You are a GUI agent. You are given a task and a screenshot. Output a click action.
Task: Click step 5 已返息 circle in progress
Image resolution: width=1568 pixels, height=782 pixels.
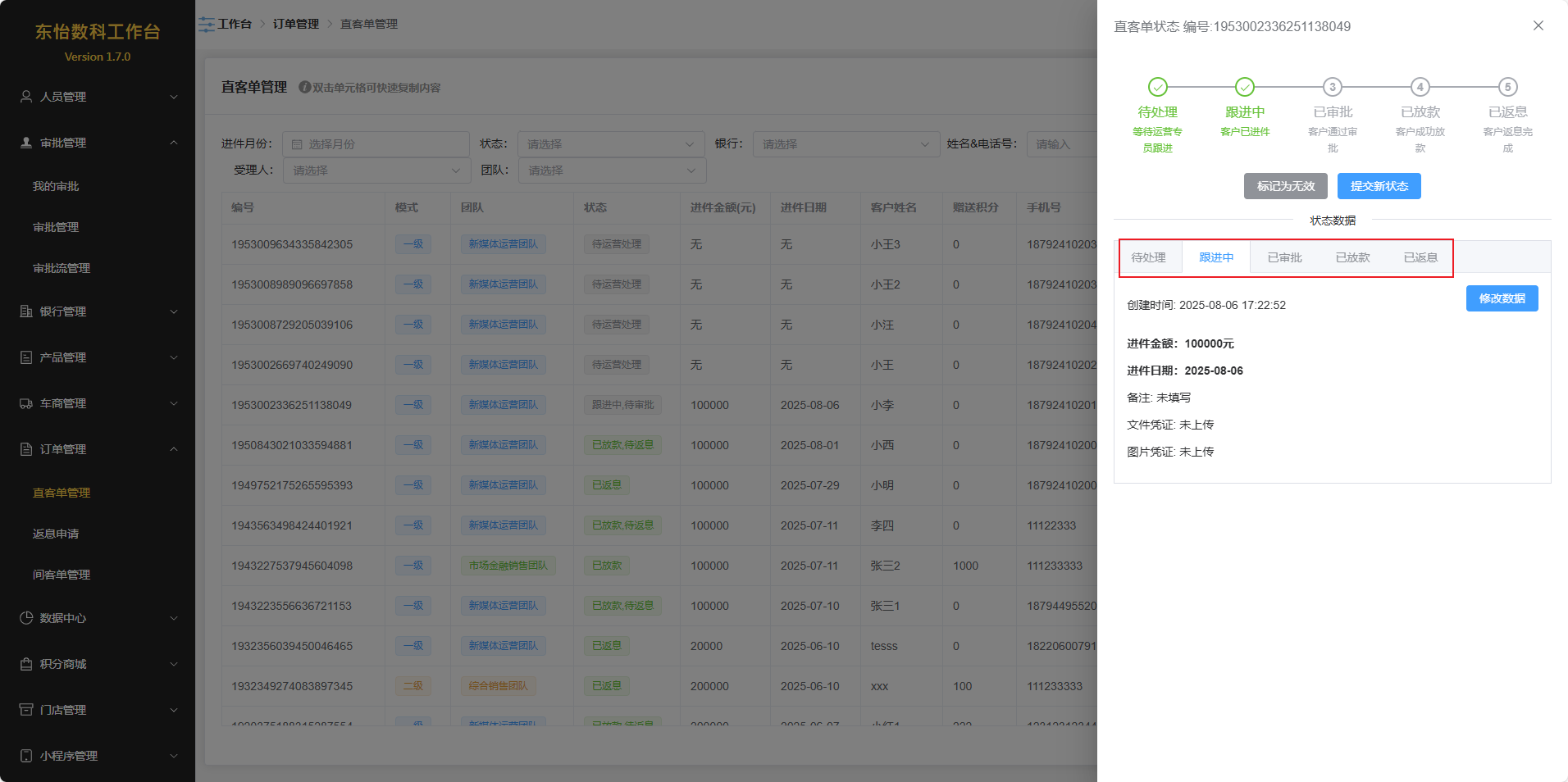[x=1507, y=87]
